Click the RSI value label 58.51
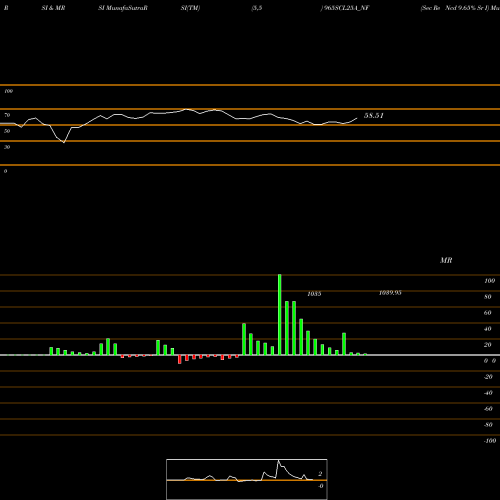The image size is (500, 500). [374, 116]
